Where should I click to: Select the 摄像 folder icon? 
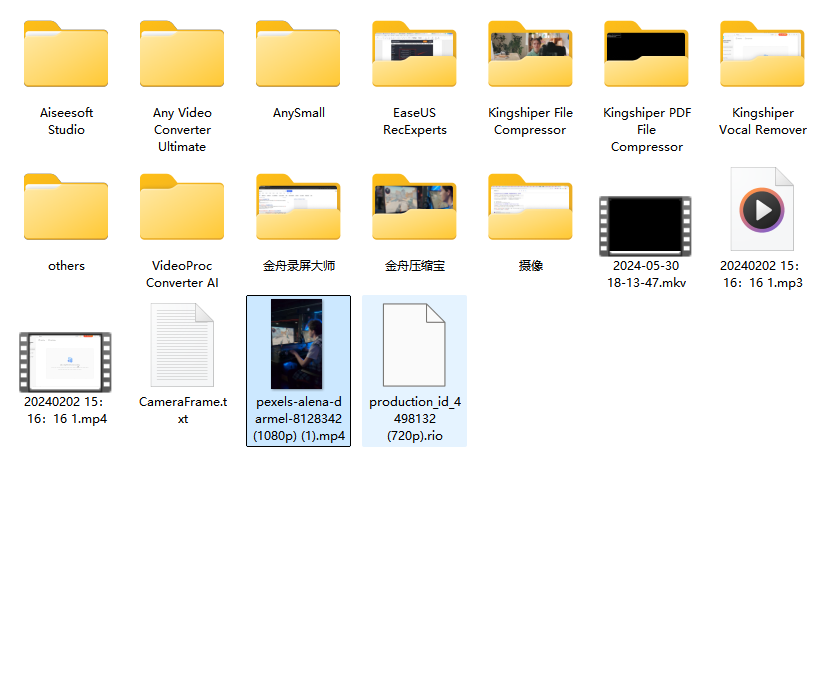(530, 207)
